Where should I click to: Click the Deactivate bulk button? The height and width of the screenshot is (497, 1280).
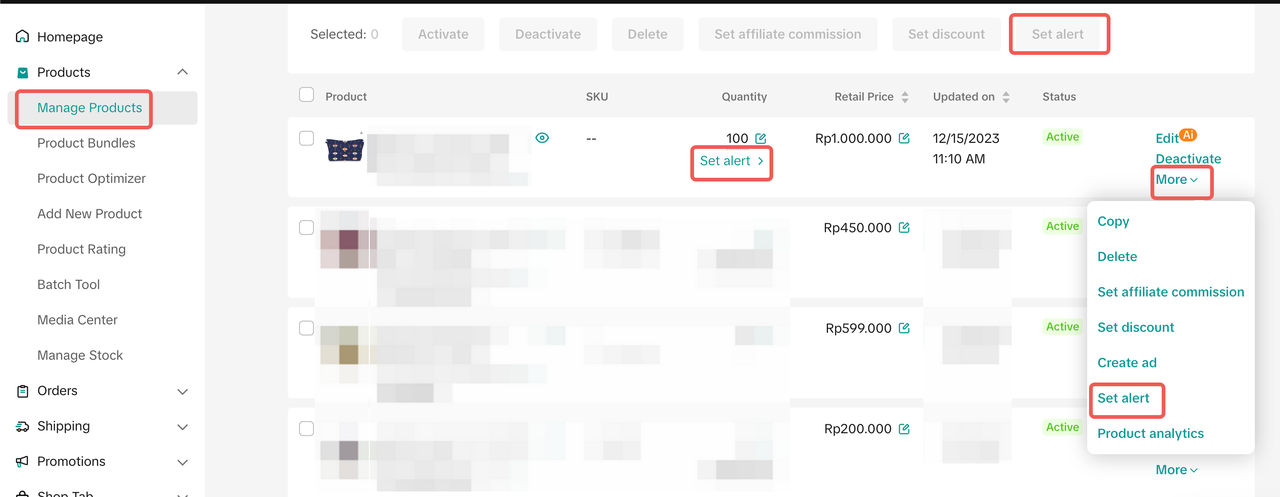click(548, 34)
